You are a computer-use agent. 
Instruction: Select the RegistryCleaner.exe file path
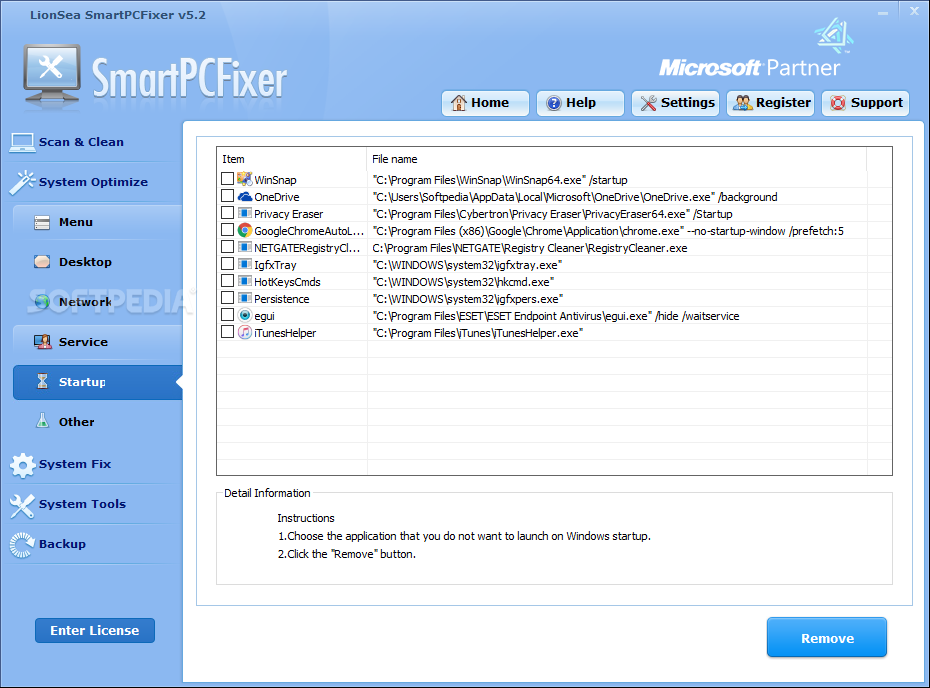530,248
